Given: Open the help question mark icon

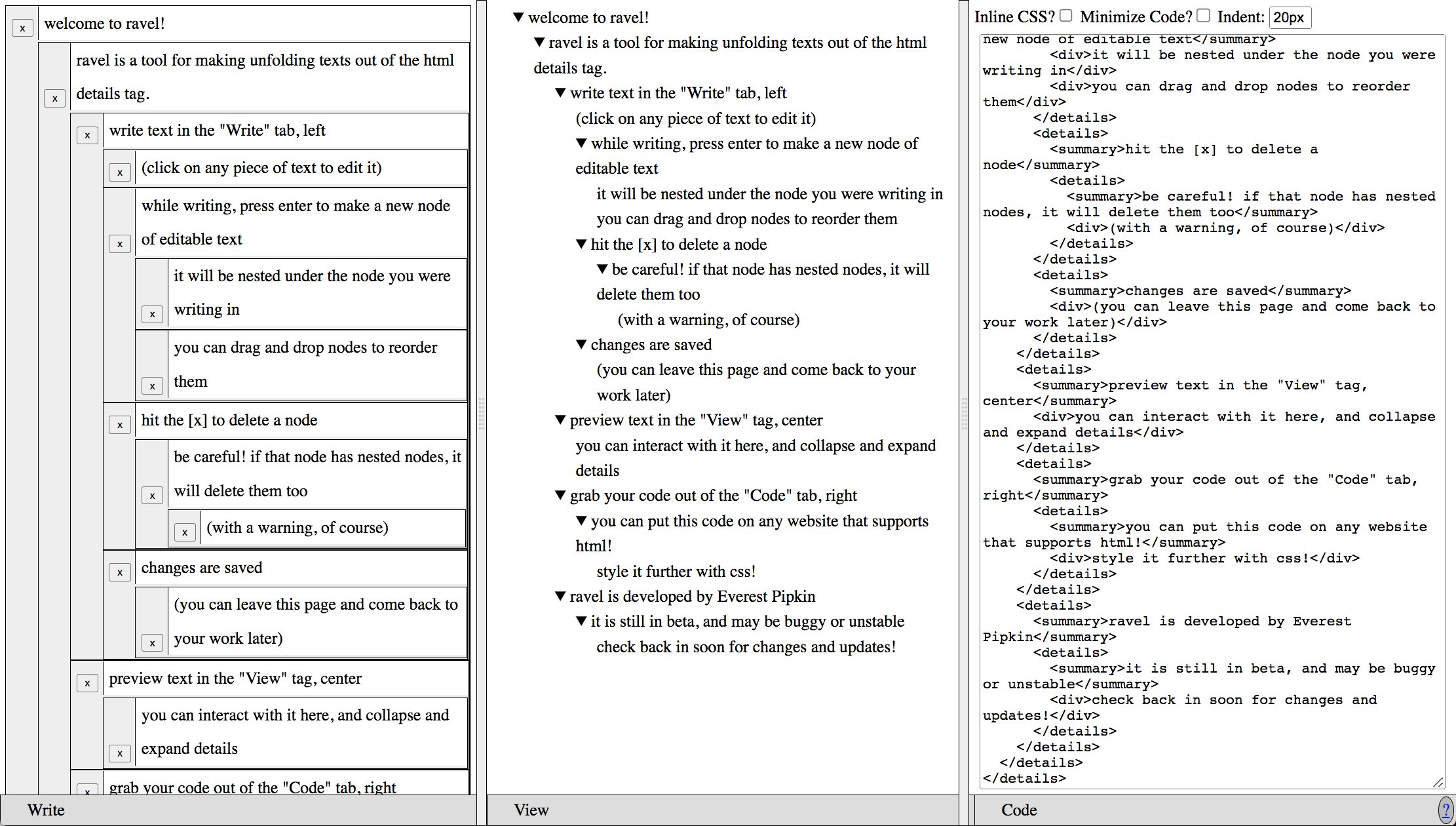Looking at the screenshot, I should 1445,810.
